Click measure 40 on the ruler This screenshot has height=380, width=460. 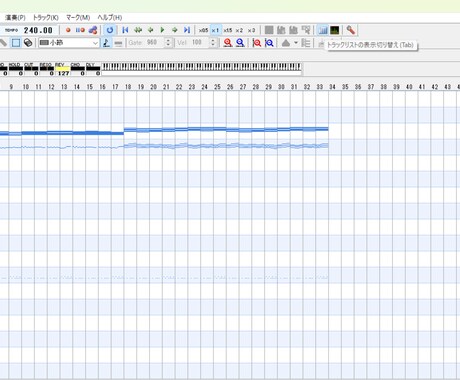pos(409,87)
